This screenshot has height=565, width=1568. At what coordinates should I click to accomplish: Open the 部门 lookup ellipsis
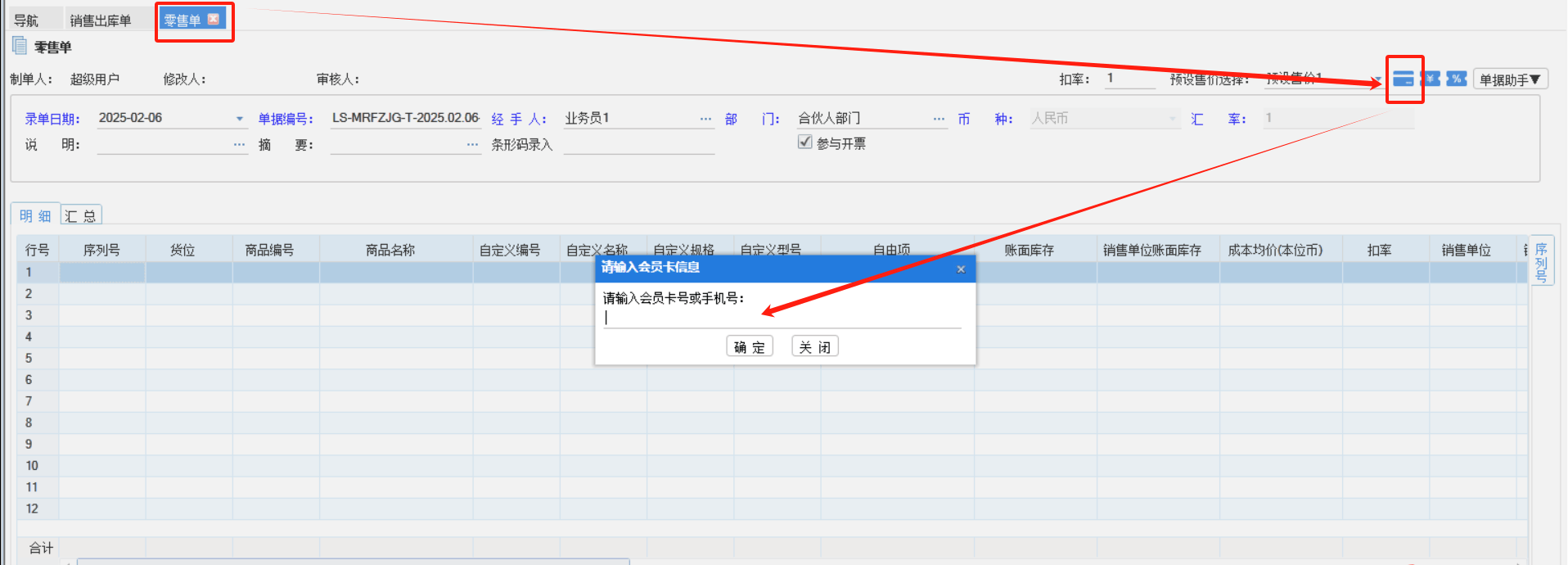(x=939, y=119)
